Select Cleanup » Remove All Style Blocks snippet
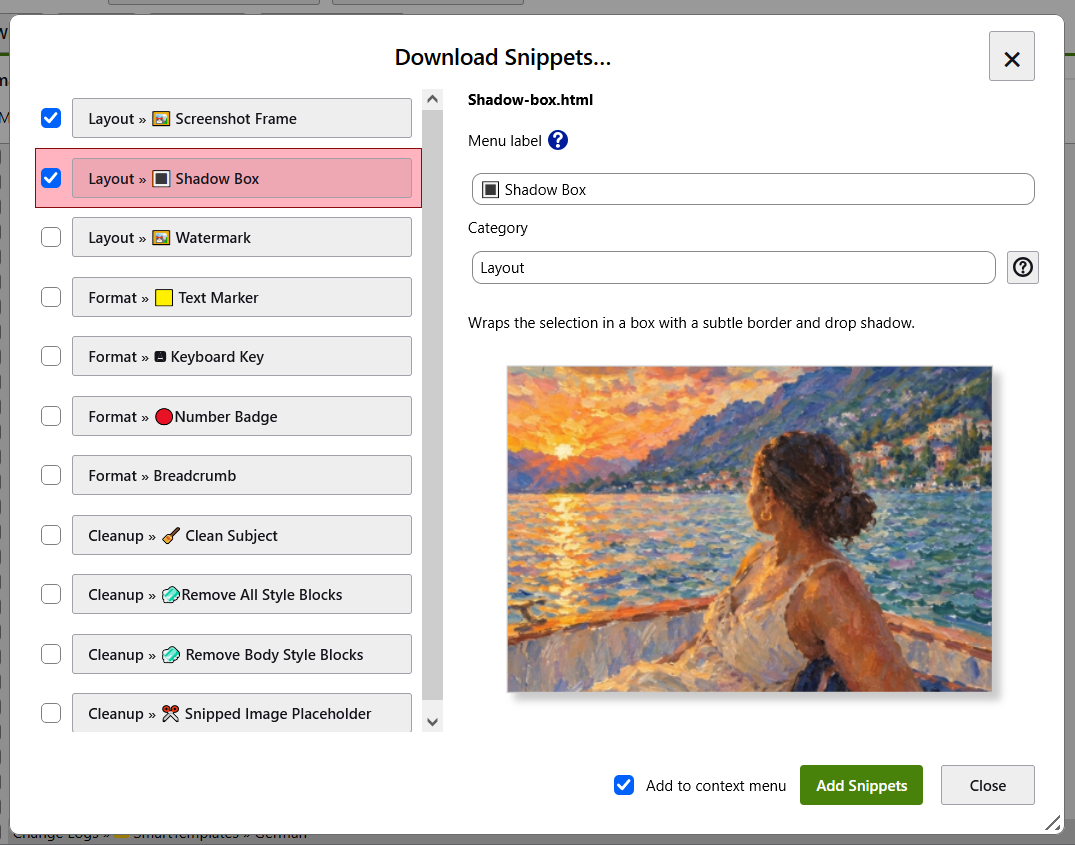Screen dimensions: 1075x845 242,594
